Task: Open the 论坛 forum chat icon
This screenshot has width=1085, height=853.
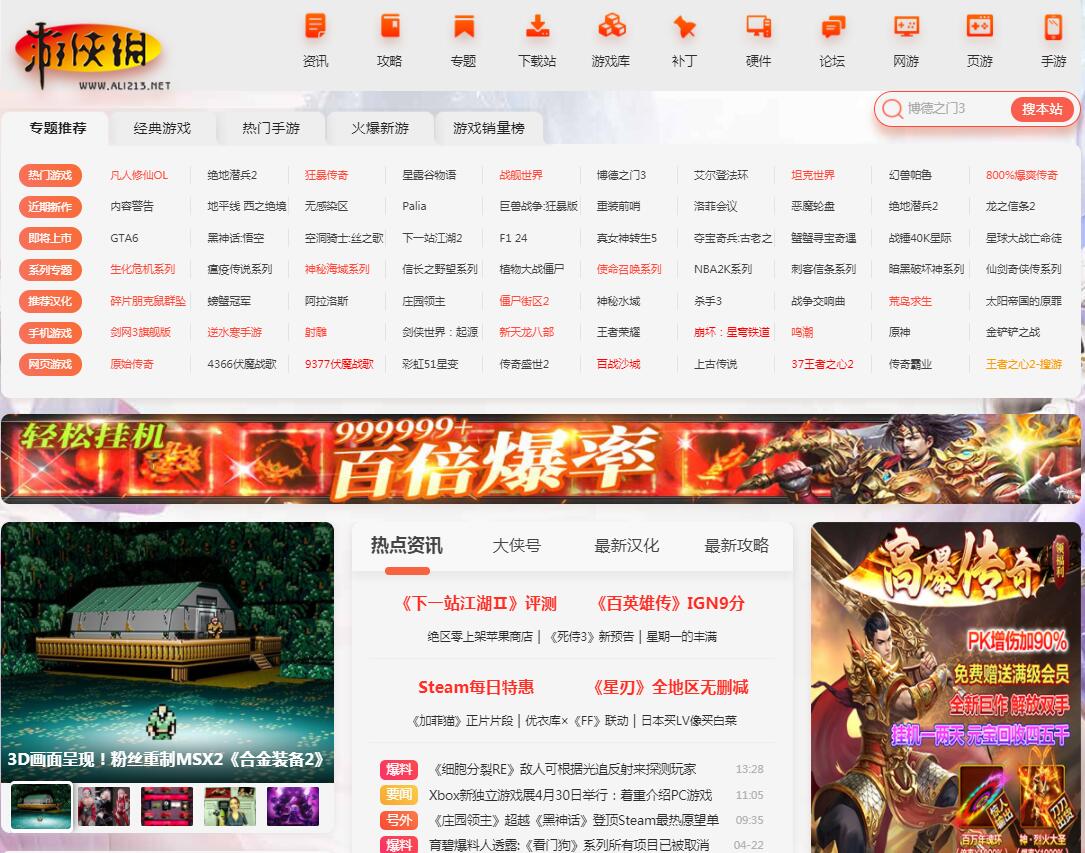Action: 832,28
